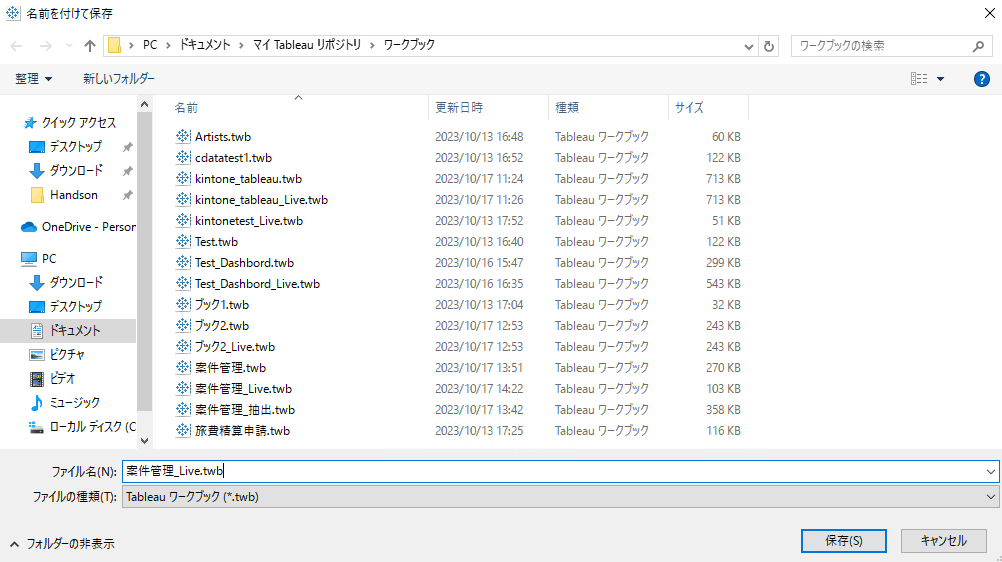
Task: Open pinned ダウンロード under Quick Access
Action: coord(76,171)
